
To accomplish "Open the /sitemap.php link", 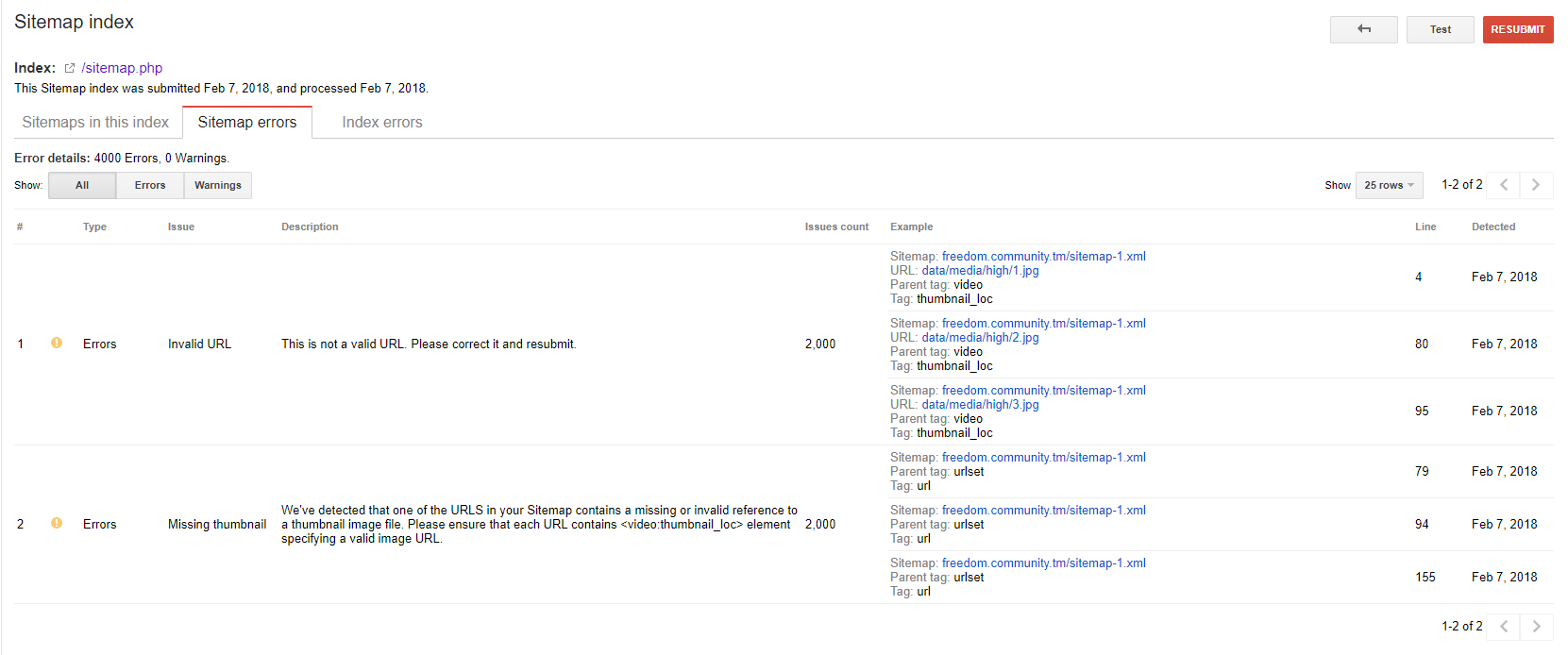I will pyautogui.click(x=122, y=68).
